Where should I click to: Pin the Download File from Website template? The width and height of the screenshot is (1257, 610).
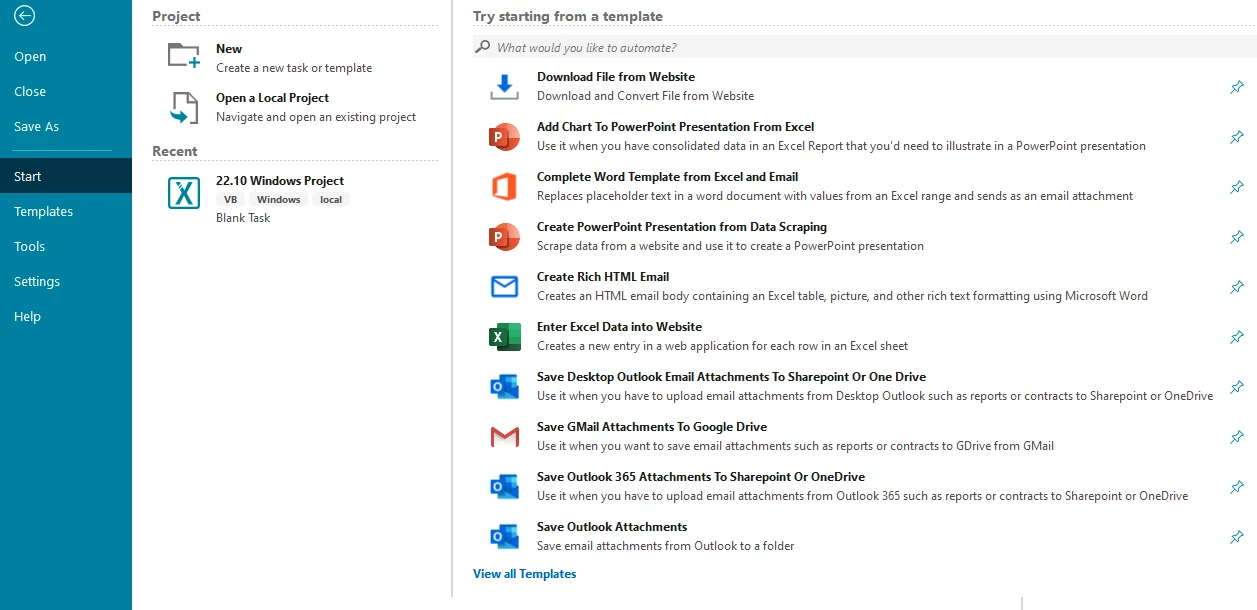point(1237,87)
